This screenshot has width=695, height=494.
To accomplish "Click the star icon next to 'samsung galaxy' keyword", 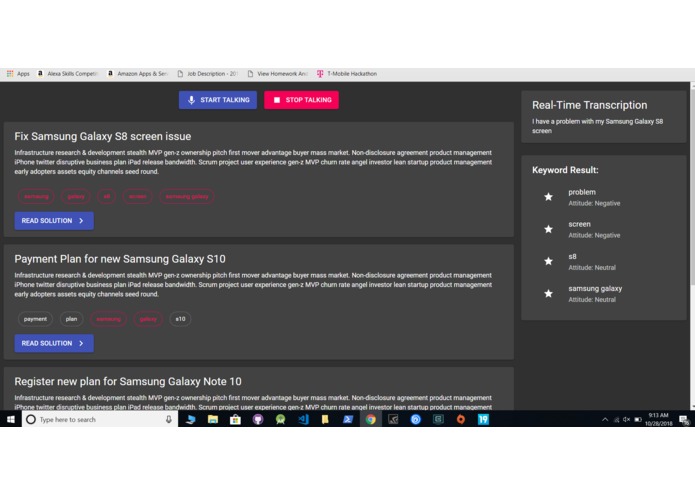I will 548,293.
